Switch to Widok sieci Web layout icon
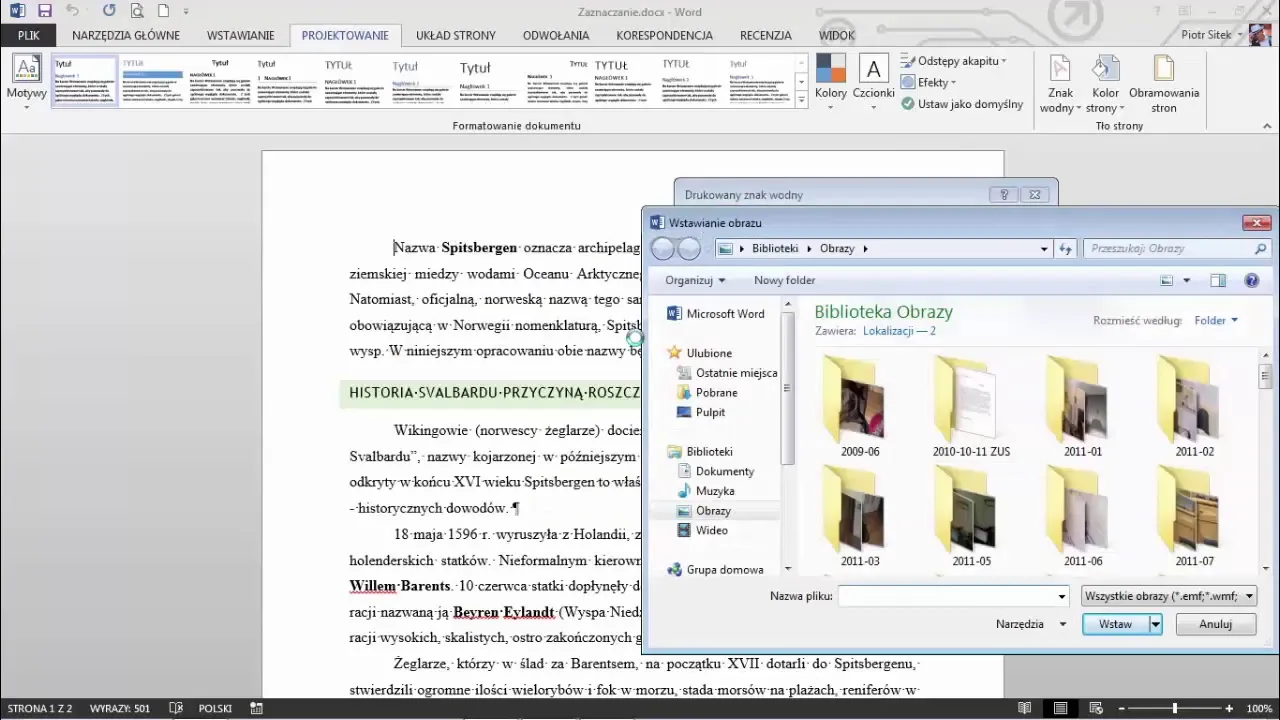The height and width of the screenshot is (720, 1280). 1094,708
